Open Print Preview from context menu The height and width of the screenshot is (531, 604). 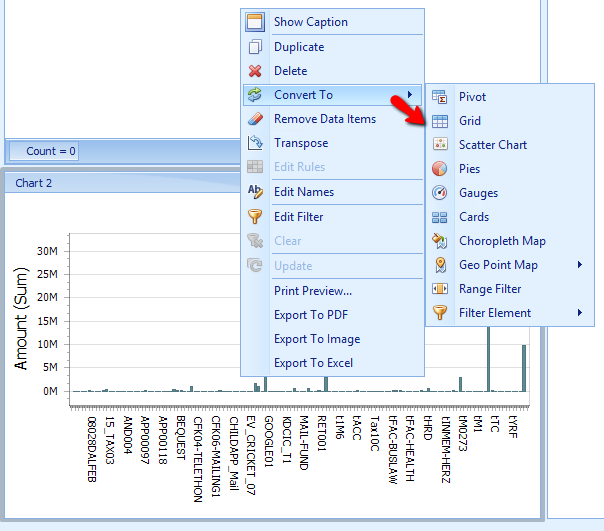313,291
